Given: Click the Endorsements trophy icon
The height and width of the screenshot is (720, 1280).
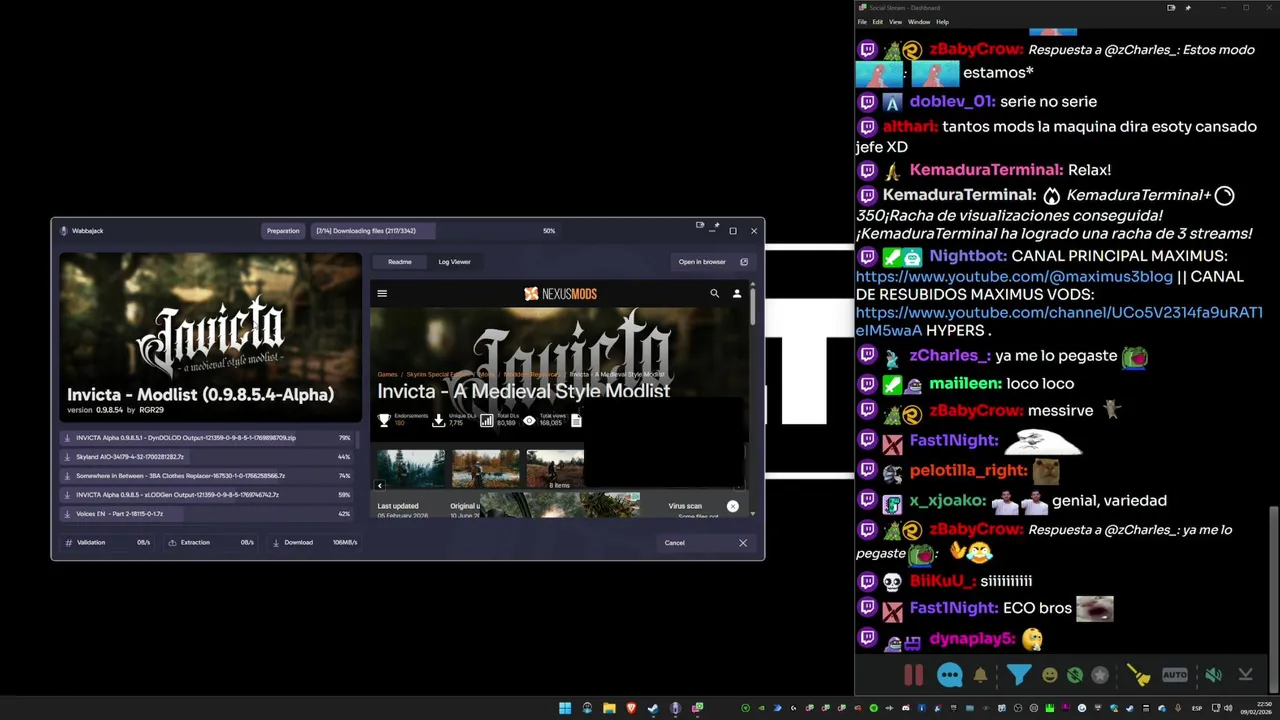Looking at the screenshot, I should (384, 421).
